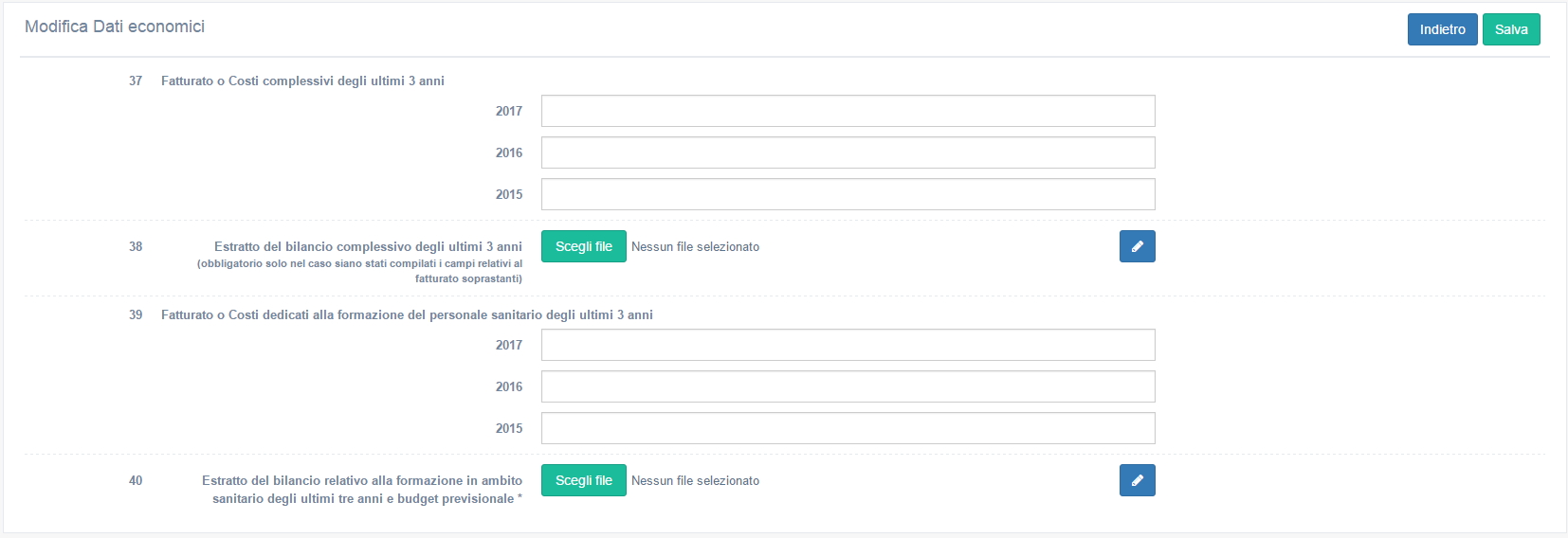Click the pencil icon for item 38
Viewport: 1568px width, 538px height.
pyautogui.click(x=1137, y=246)
